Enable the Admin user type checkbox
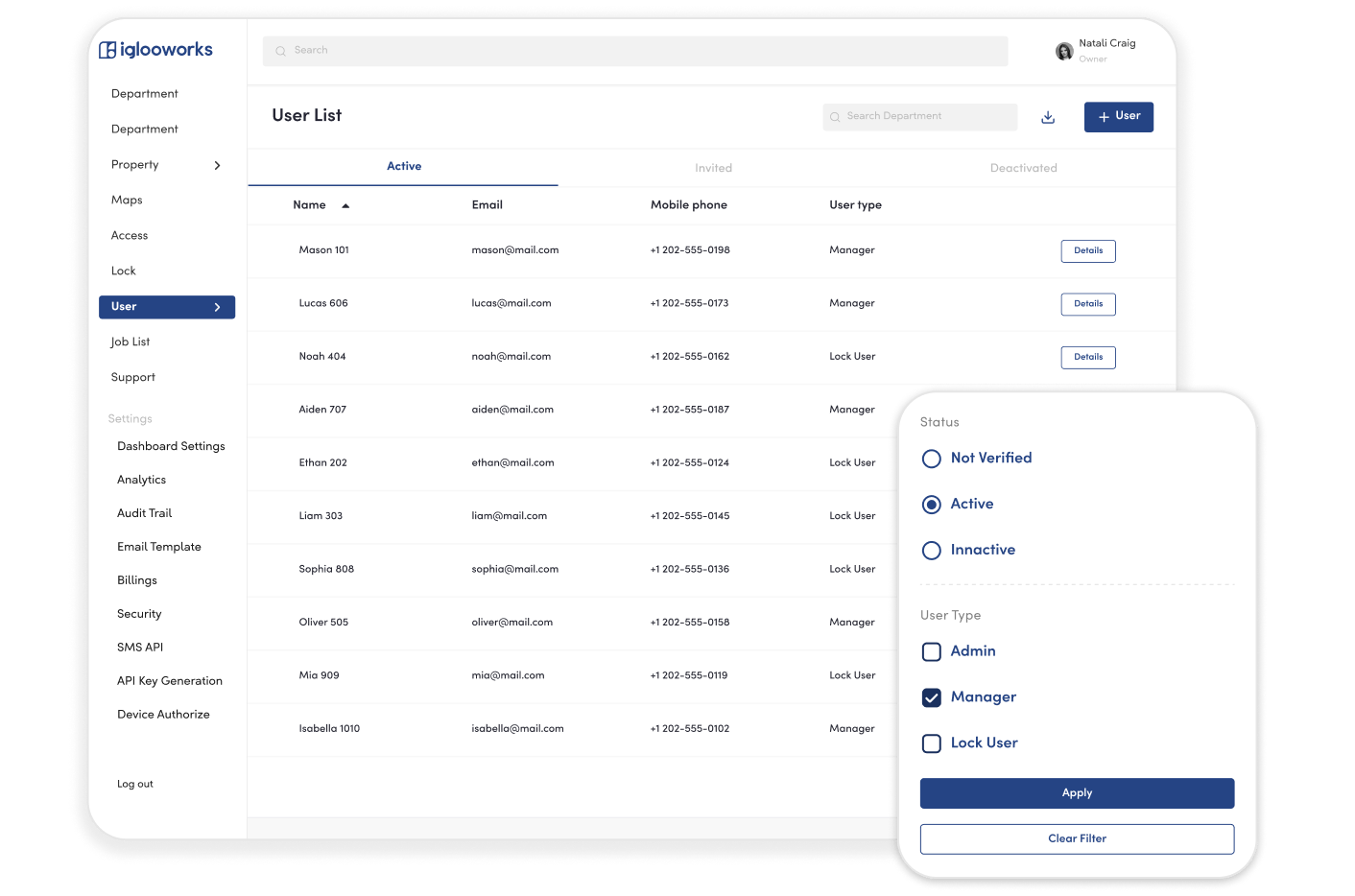The width and height of the screenshot is (1355, 896). coord(931,651)
